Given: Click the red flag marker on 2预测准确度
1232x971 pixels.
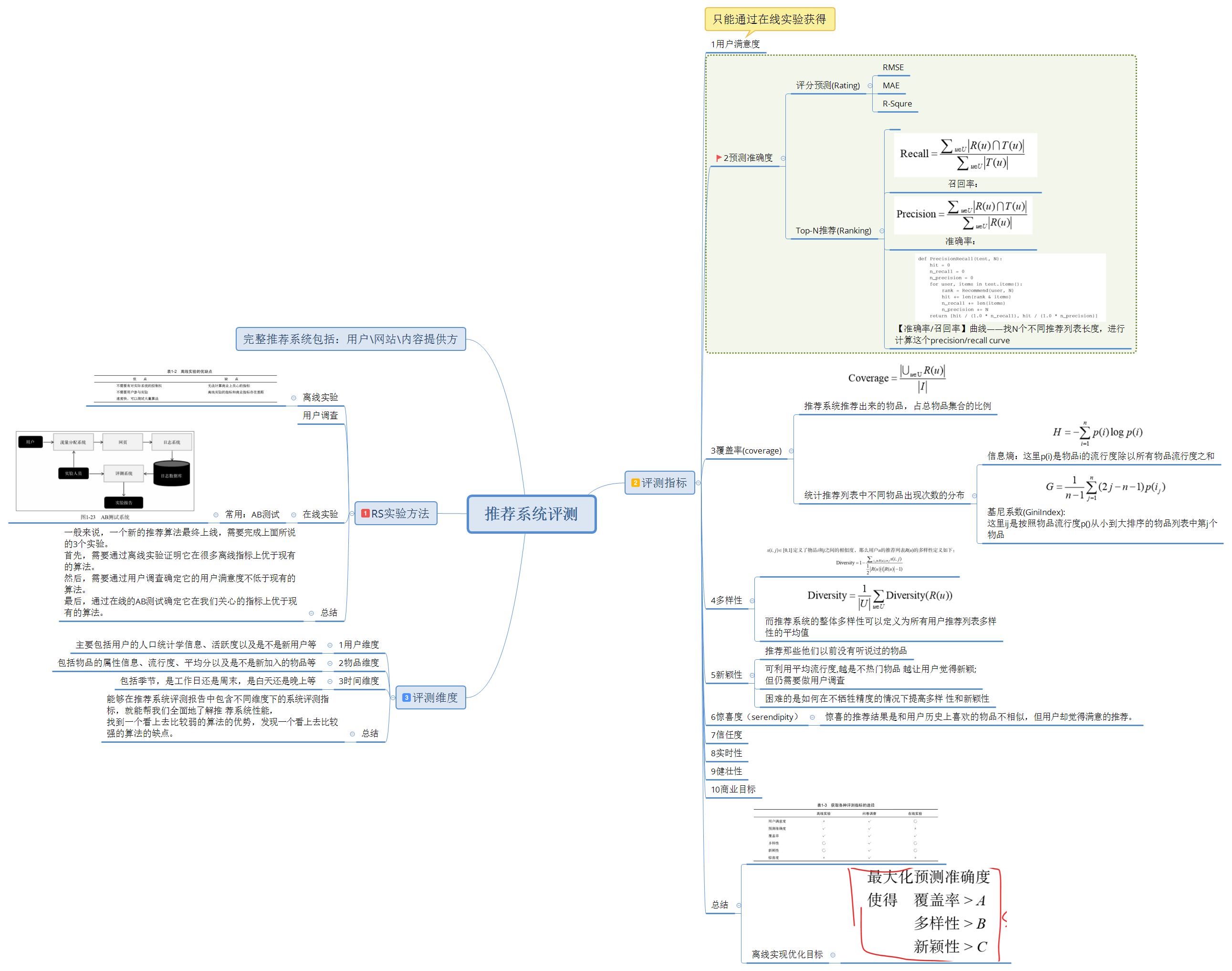Looking at the screenshot, I should point(719,158).
